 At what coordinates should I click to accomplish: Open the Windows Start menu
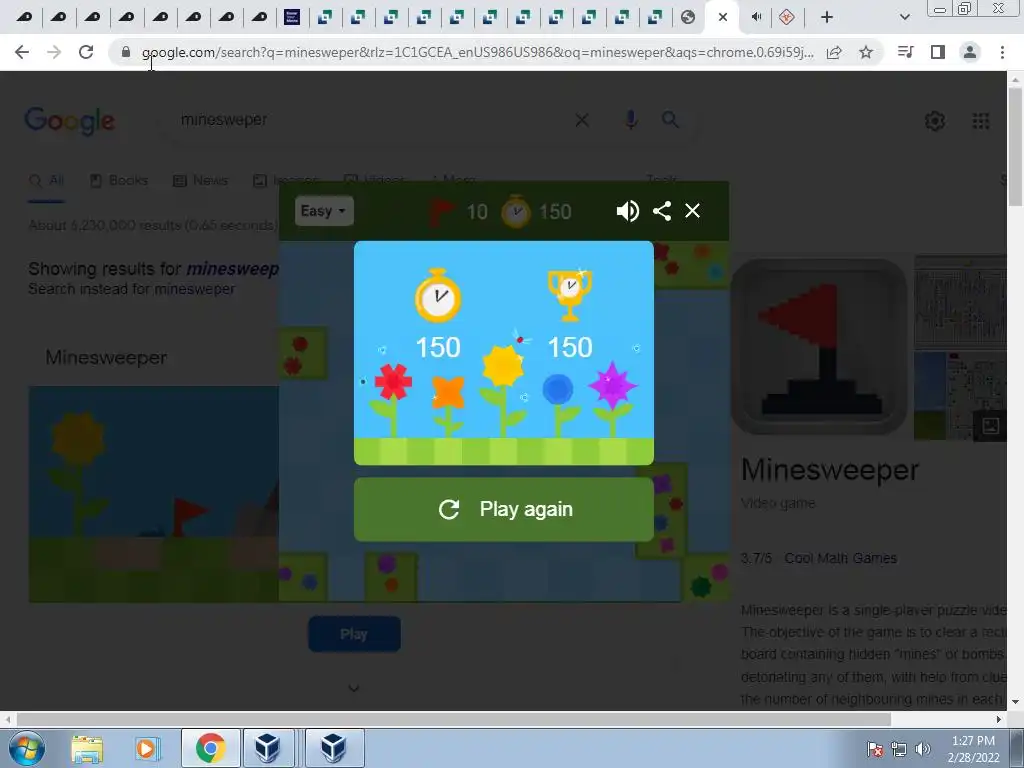click(27, 748)
